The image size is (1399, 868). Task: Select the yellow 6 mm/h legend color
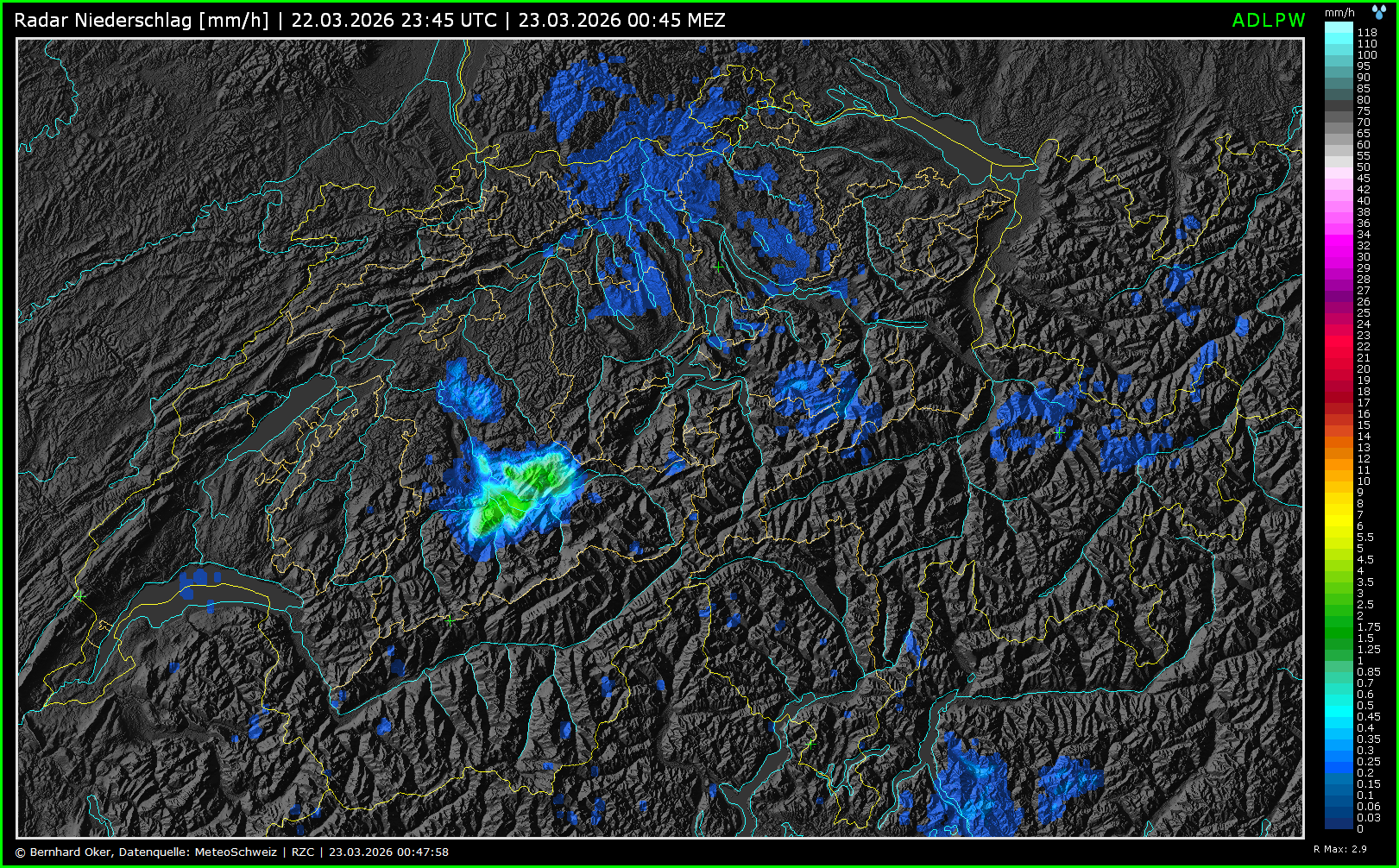point(1339,525)
